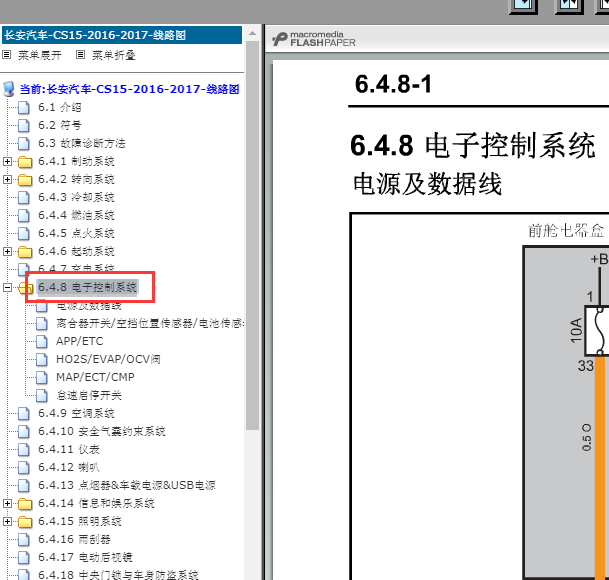Click page icon beside 6.4.17 电动后视镜
Image resolution: width=609 pixels, height=580 pixels.
24,557
